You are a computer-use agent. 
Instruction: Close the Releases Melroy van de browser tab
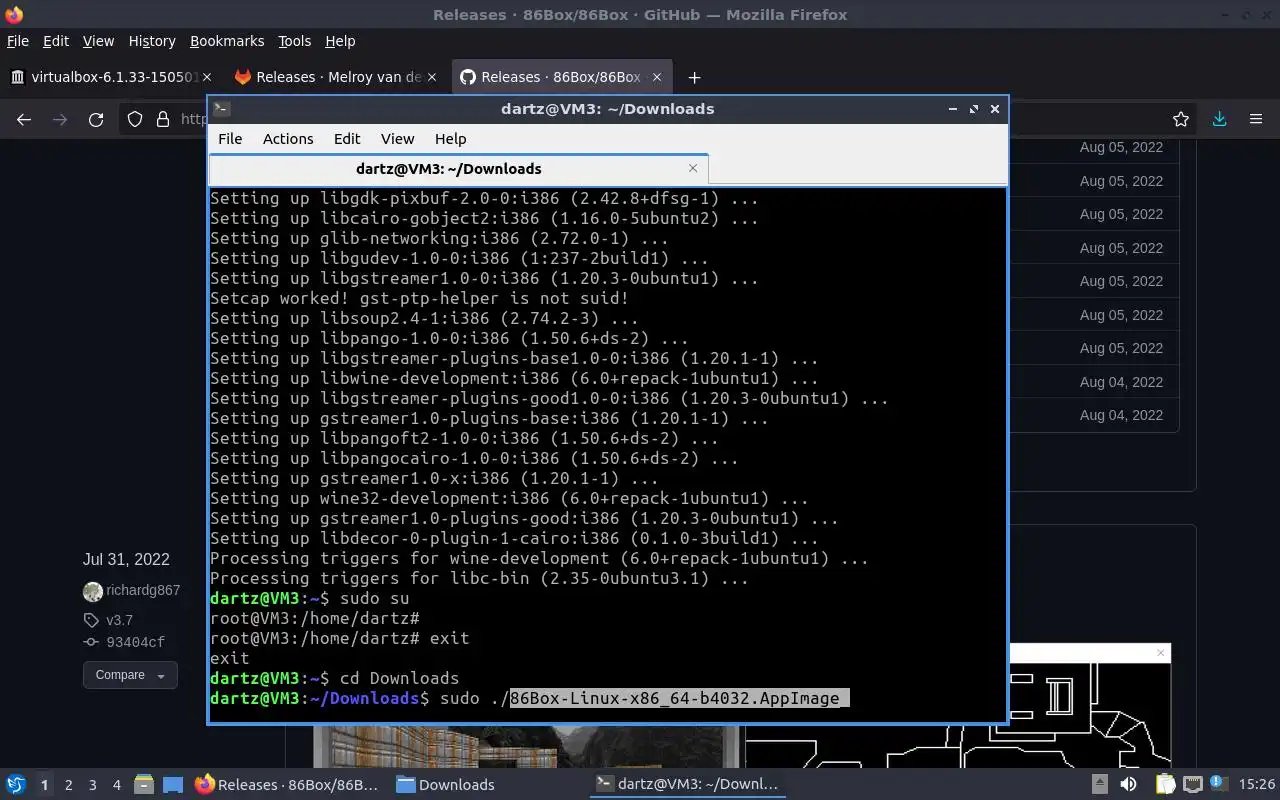click(432, 77)
